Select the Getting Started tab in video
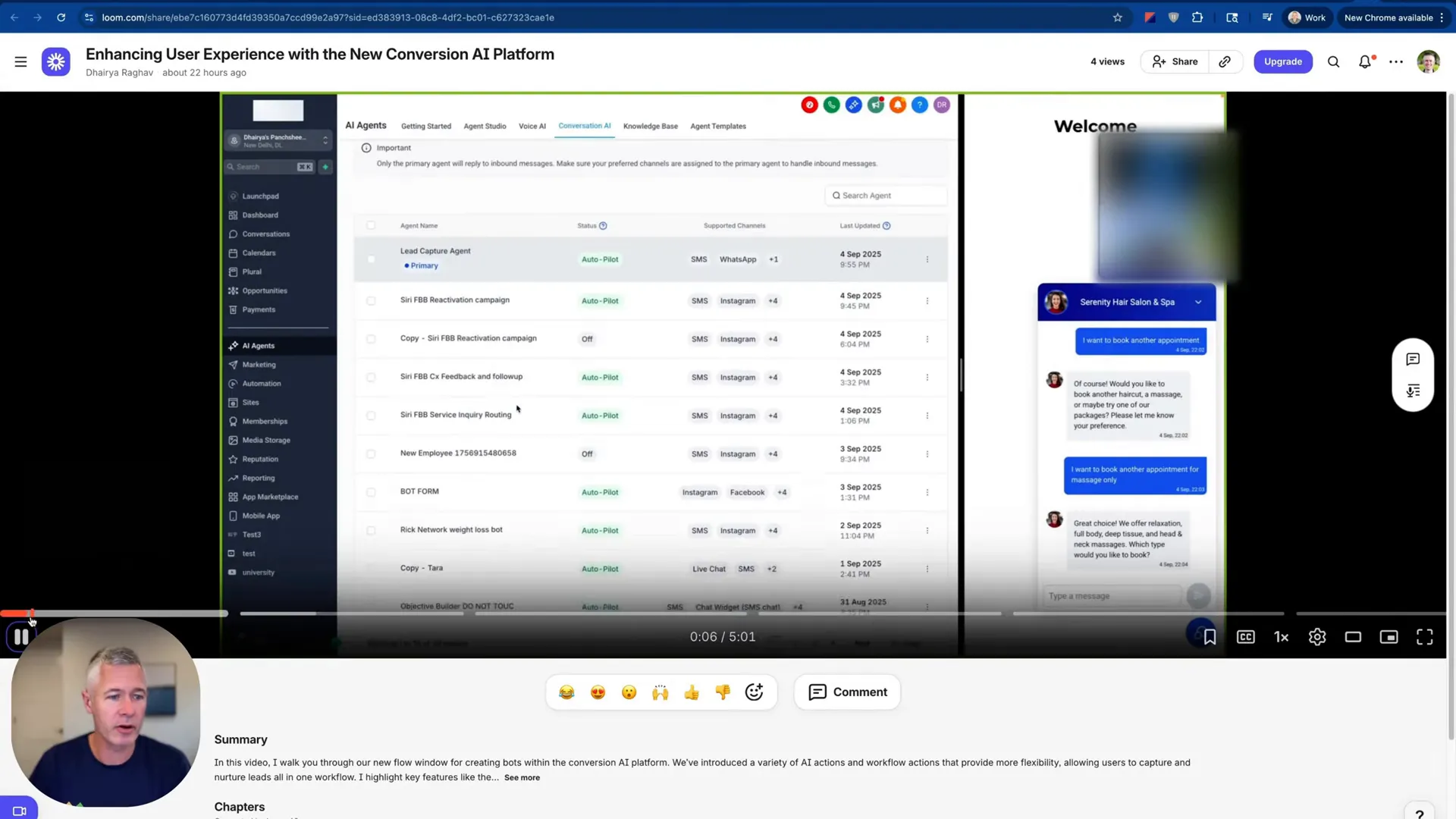 point(425,127)
